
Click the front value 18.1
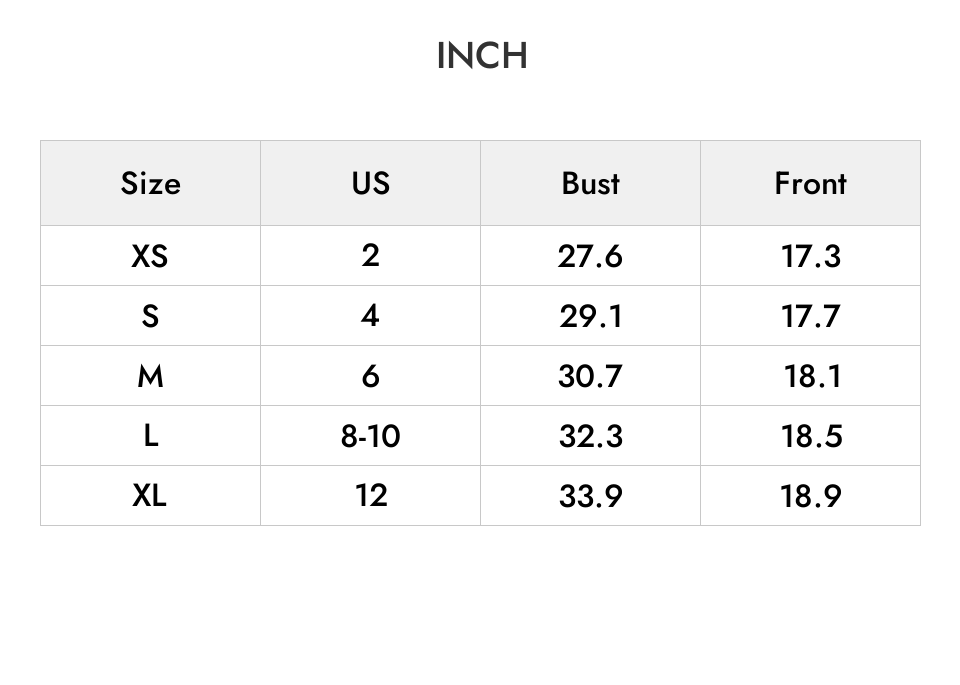point(810,375)
